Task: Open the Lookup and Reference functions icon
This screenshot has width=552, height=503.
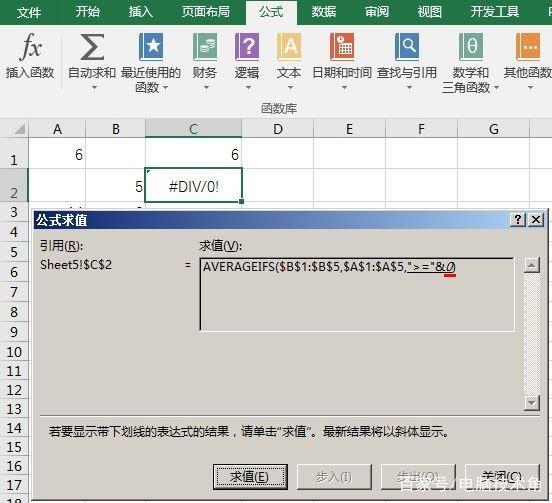Action: (407, 46)
